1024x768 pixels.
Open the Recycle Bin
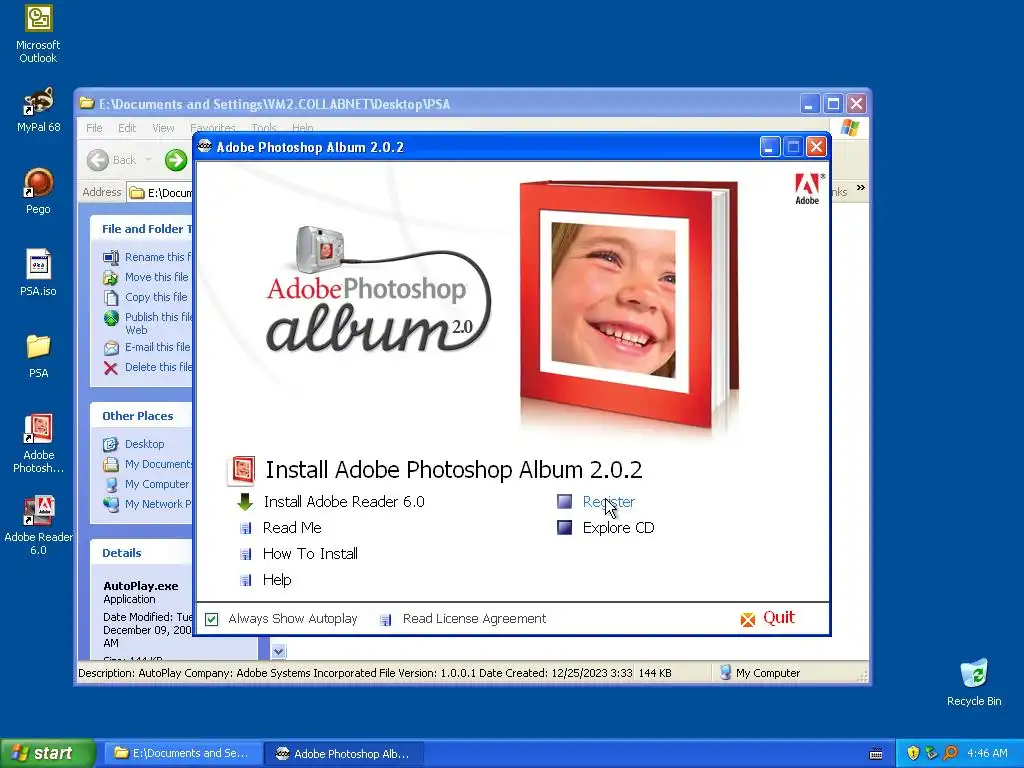(974, 682)
